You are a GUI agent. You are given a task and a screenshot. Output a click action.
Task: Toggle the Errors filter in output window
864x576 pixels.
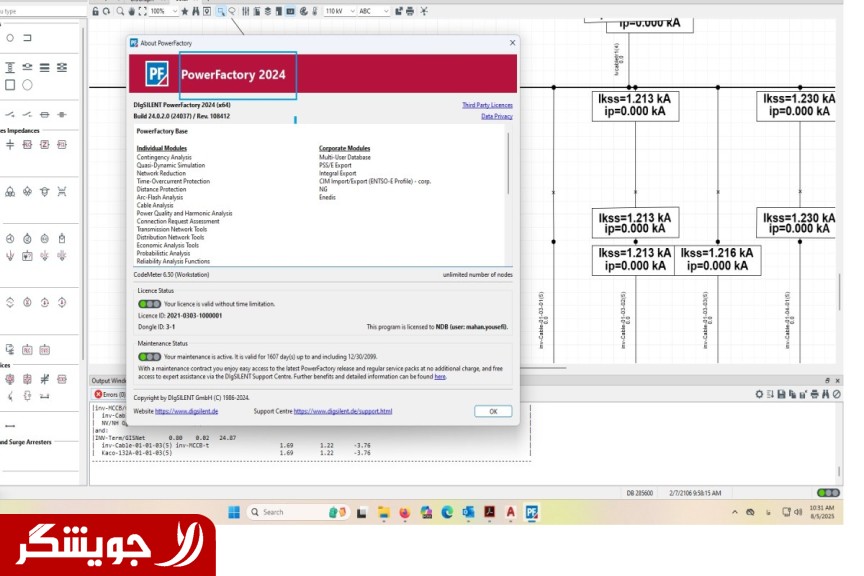[x=109, y=394]
